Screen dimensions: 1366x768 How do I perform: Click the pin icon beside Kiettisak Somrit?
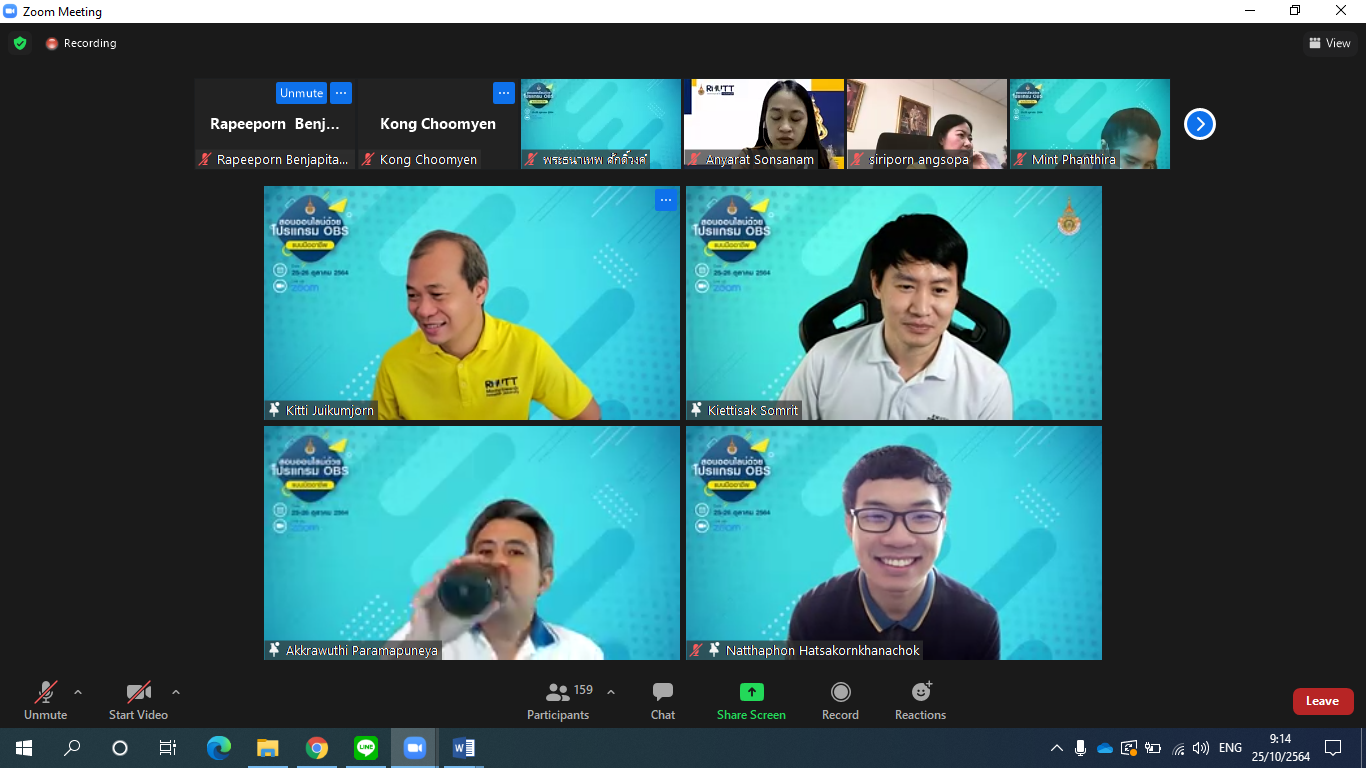click(696, 410)
